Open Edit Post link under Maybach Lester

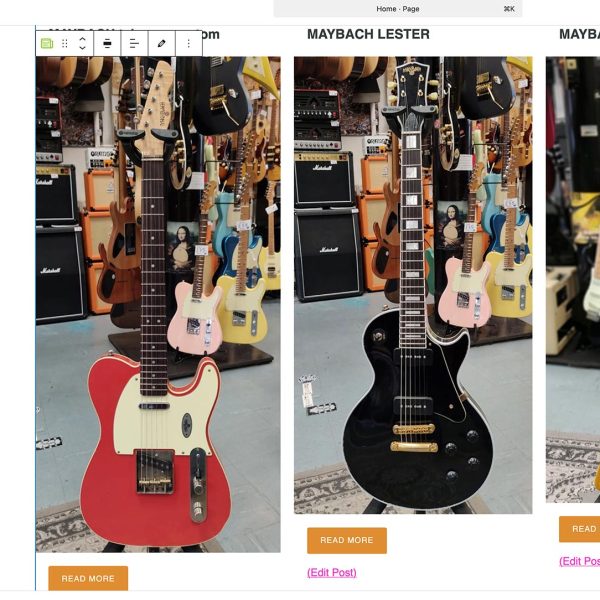(332, 572)
